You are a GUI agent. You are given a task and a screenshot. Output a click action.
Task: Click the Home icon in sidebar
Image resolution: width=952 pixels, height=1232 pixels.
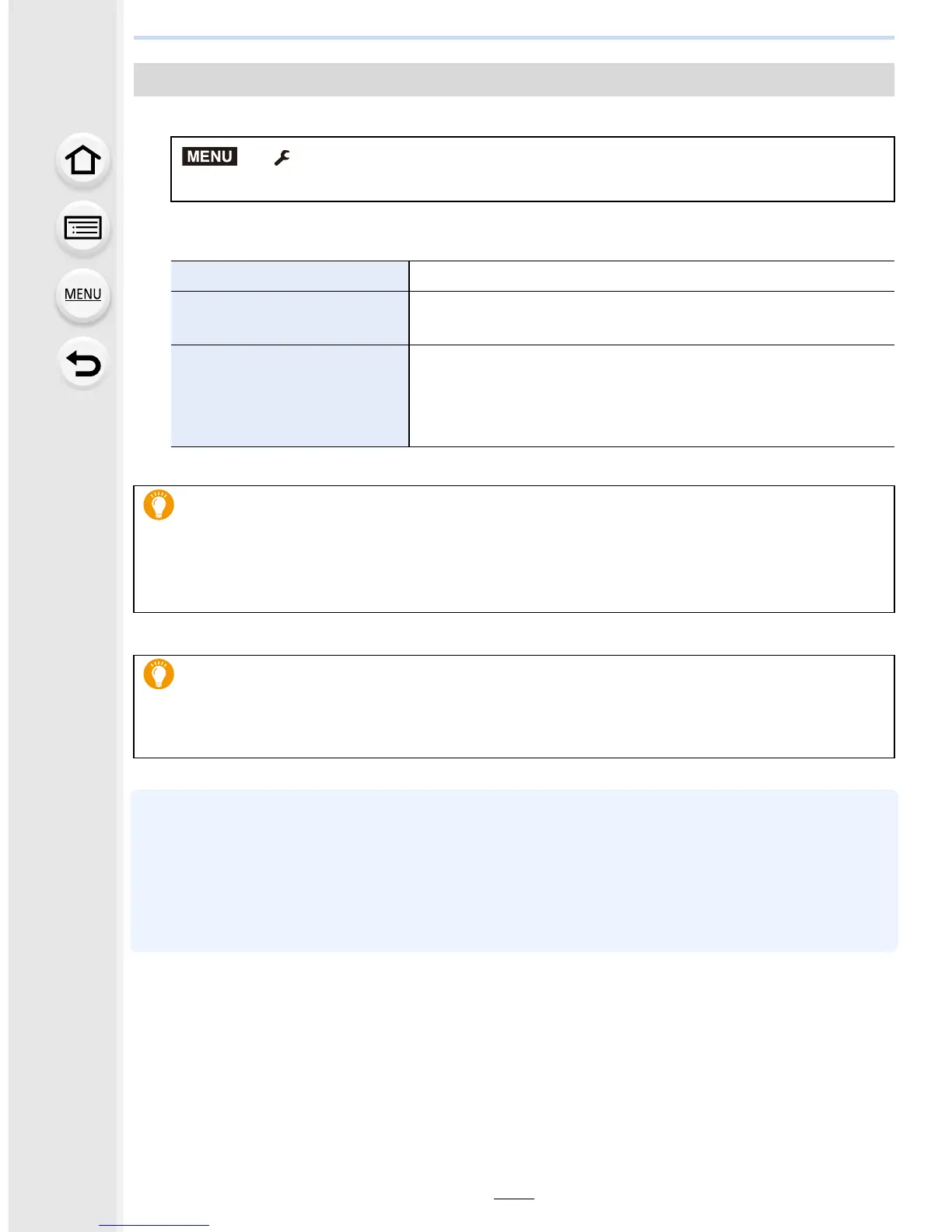tap(82, 161)
